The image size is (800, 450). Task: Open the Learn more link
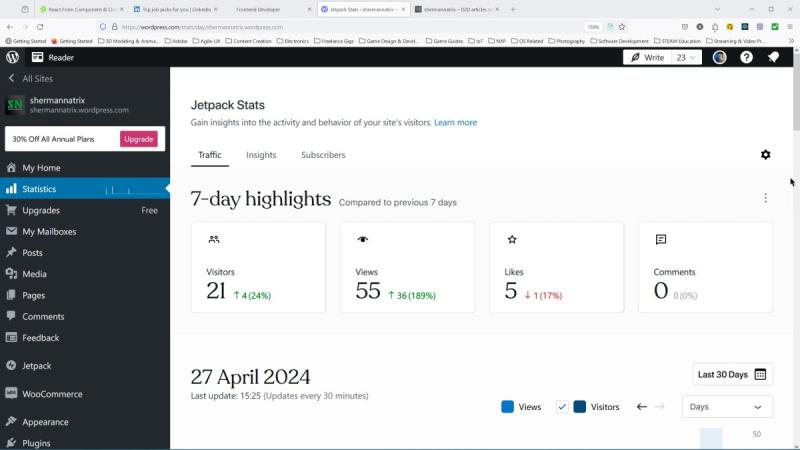tap(455, 122)
